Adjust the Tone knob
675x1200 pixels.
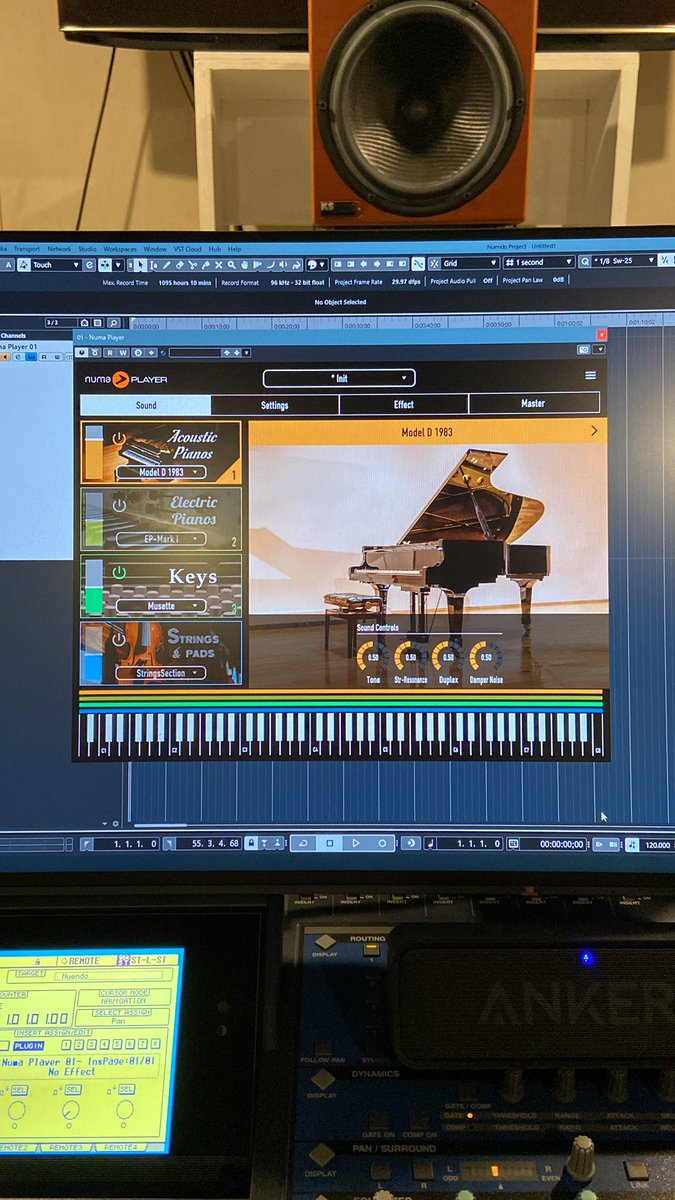[x=373, y=657]
